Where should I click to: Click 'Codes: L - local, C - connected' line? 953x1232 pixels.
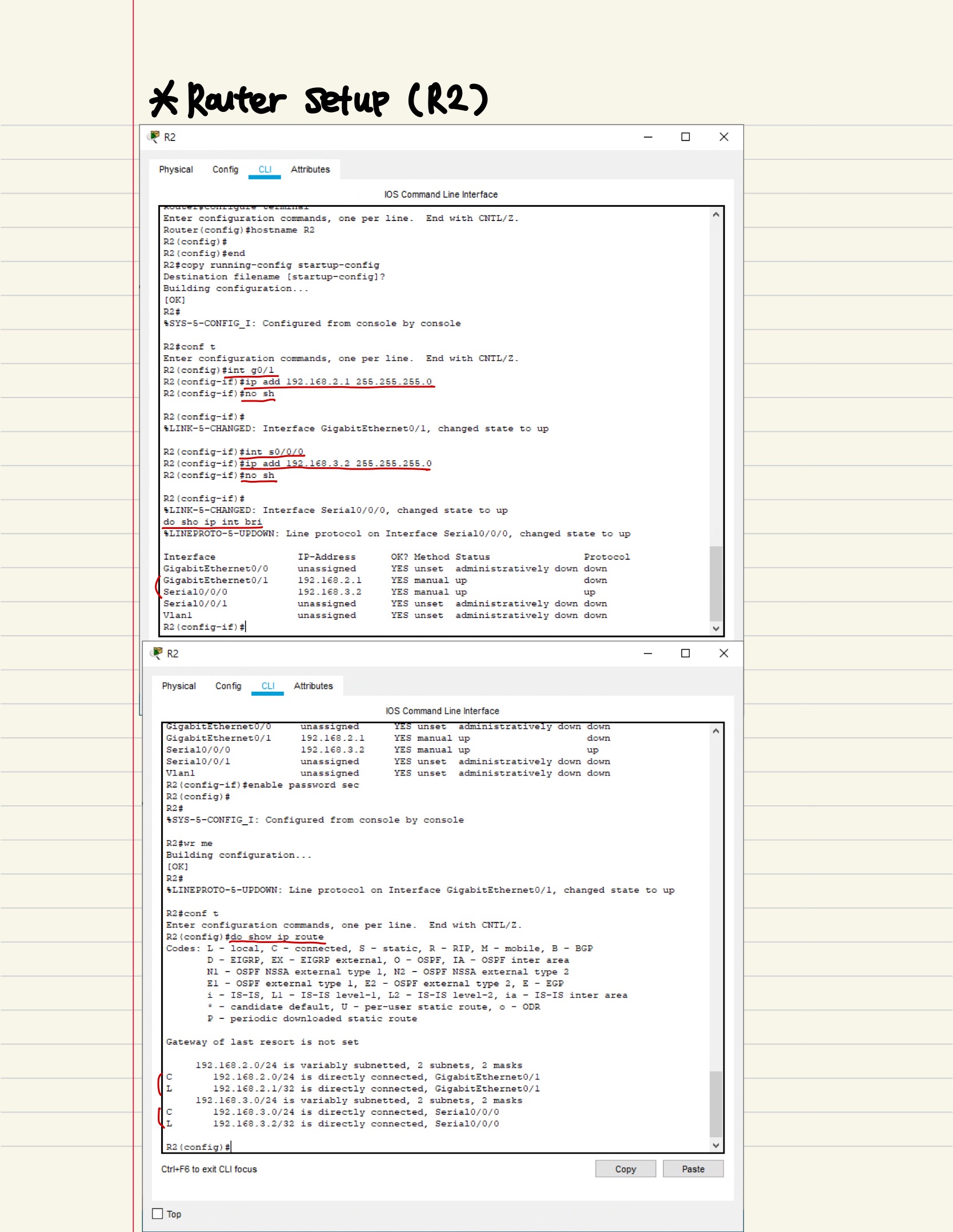point(379,948)
